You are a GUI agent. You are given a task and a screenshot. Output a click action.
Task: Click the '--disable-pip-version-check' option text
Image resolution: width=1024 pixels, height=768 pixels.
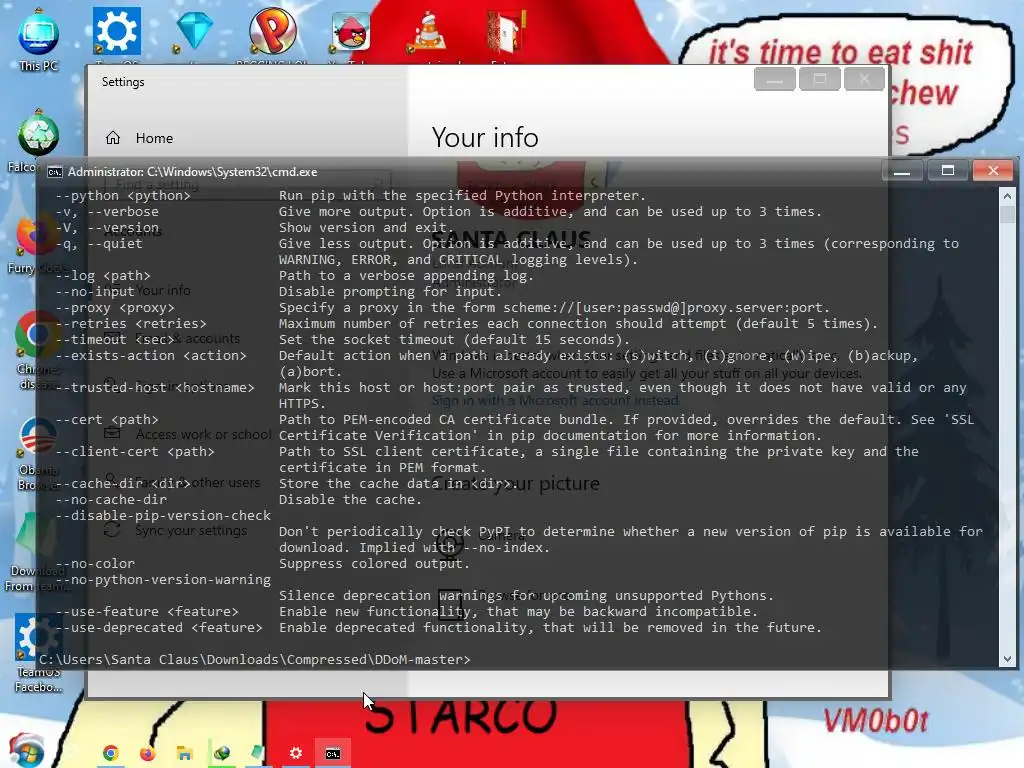click(163, 515)
